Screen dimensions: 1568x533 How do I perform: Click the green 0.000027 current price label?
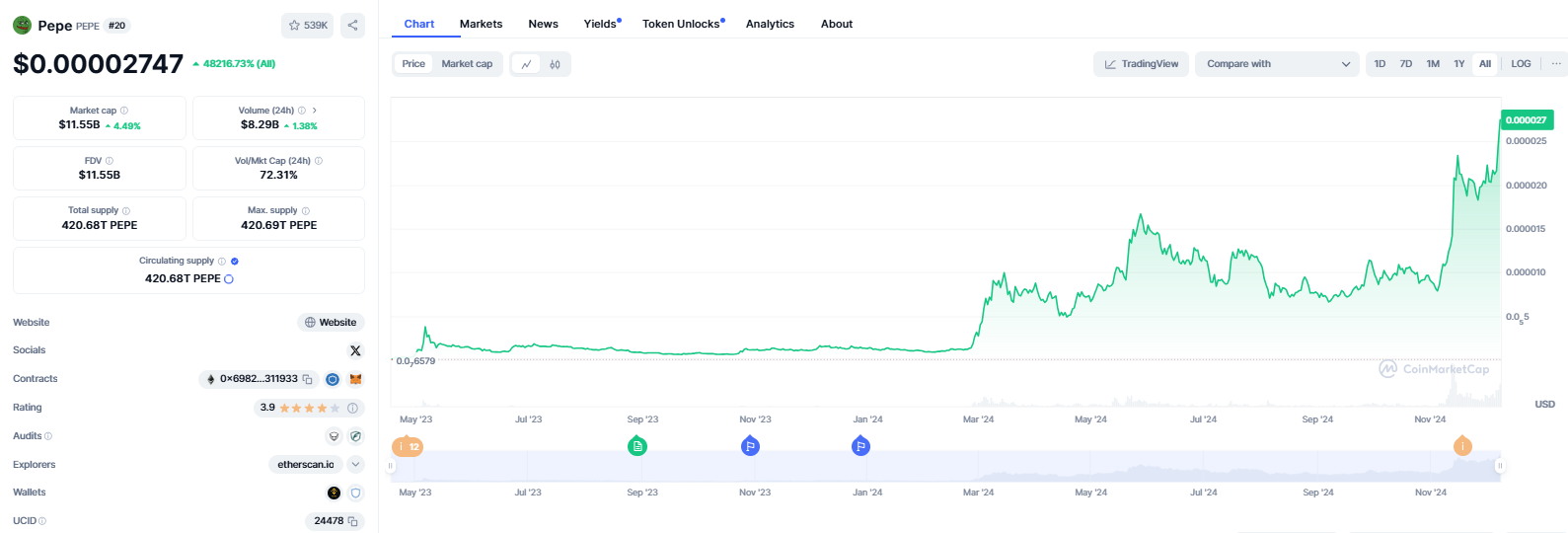1527,120
